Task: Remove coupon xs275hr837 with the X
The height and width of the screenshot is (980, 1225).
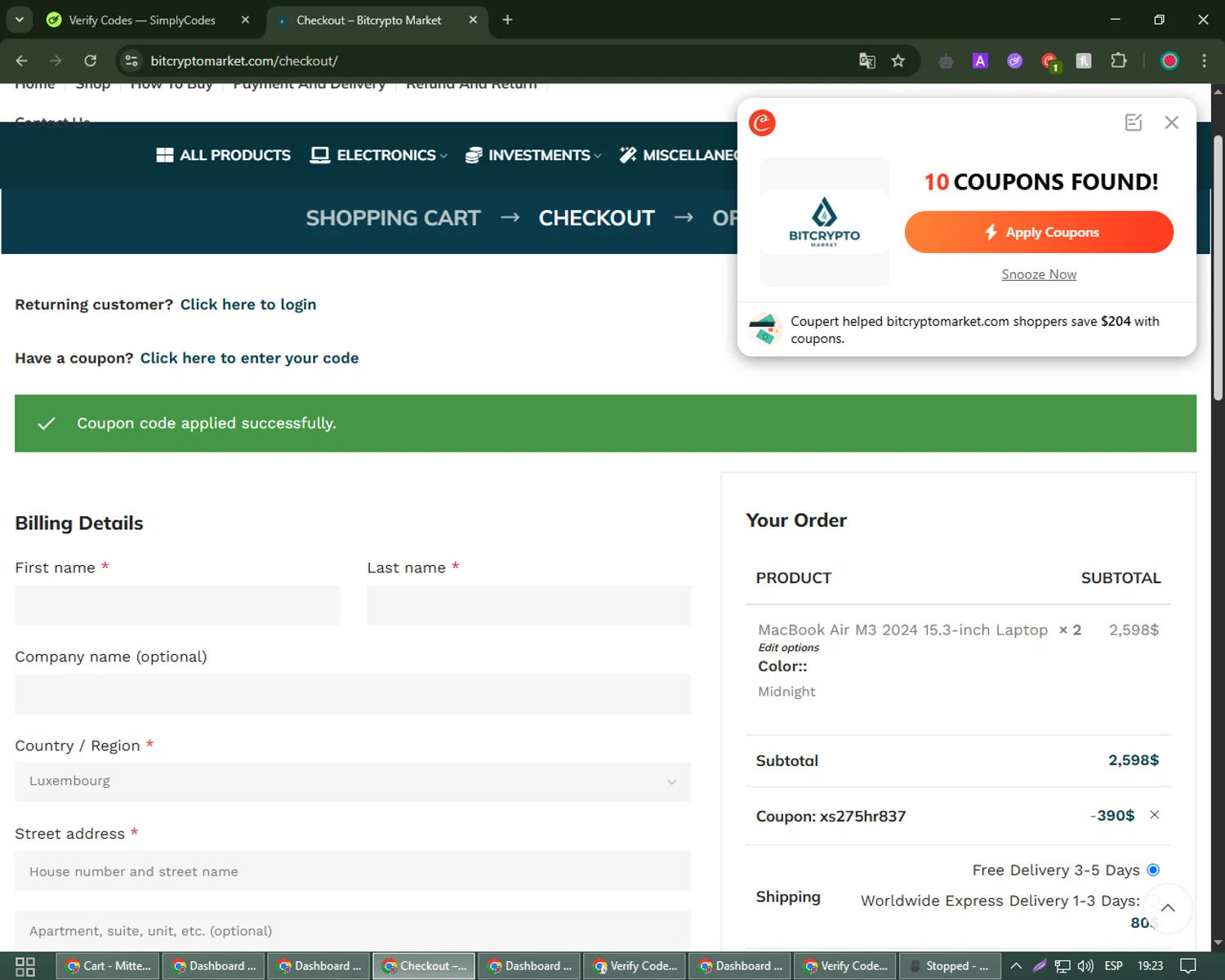Action: [1155, 815]
